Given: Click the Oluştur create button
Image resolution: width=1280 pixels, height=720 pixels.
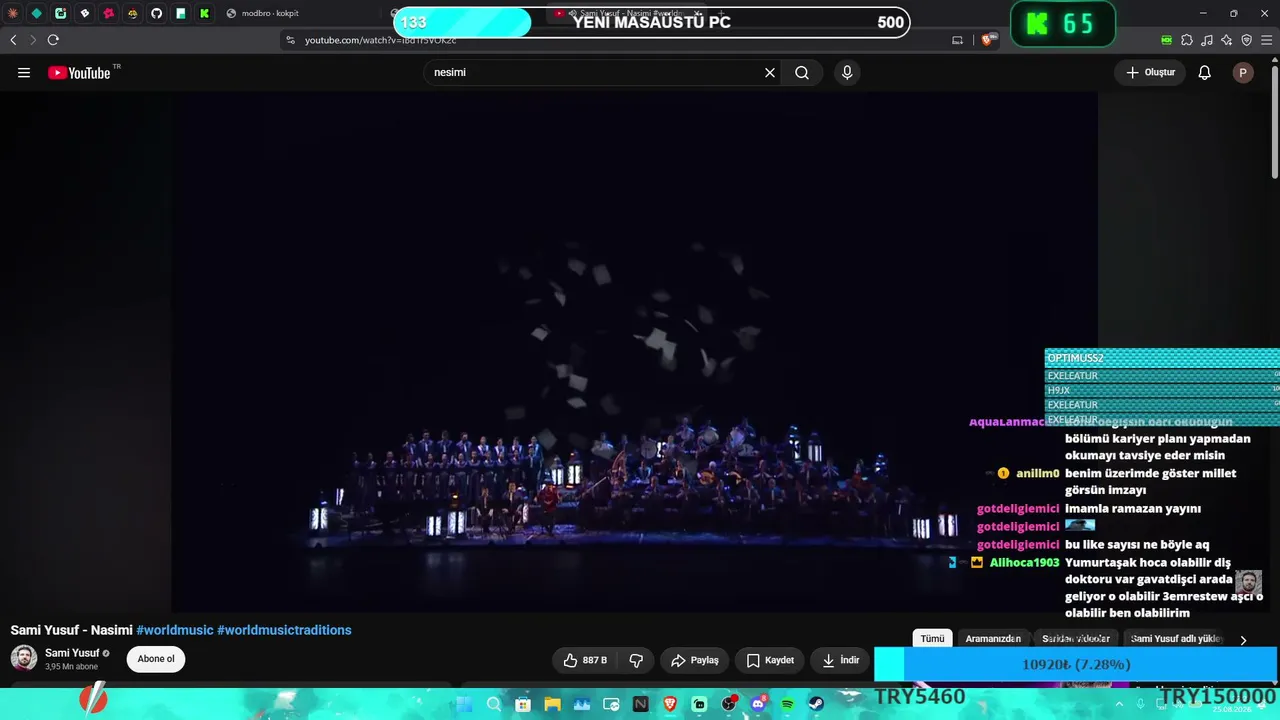Looking at the screenshot, I should coord(1150,72).
